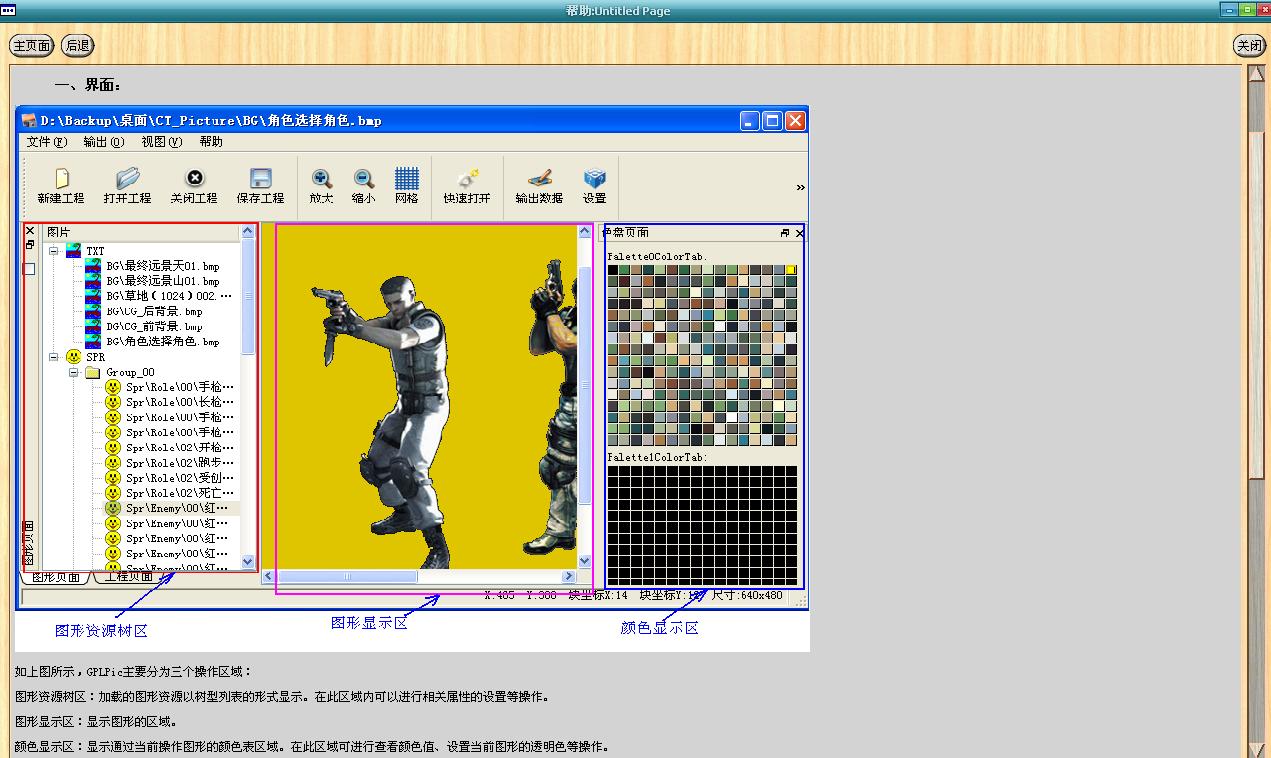Viewport: 1271px width, 758px height.
Task: Click the help window system menu icon
Action: [8, 10]
